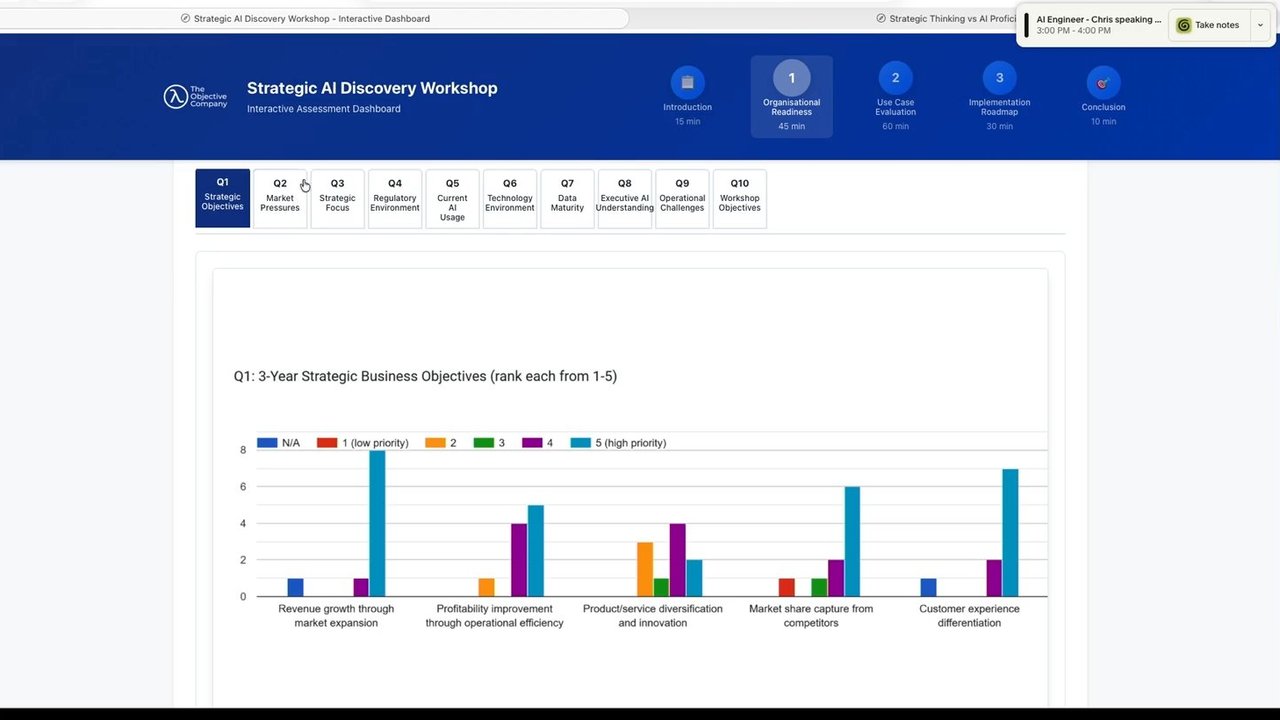
Task: Click the Customer experience differentiation label
Action: pyautogui.click(x=969, y=616)
